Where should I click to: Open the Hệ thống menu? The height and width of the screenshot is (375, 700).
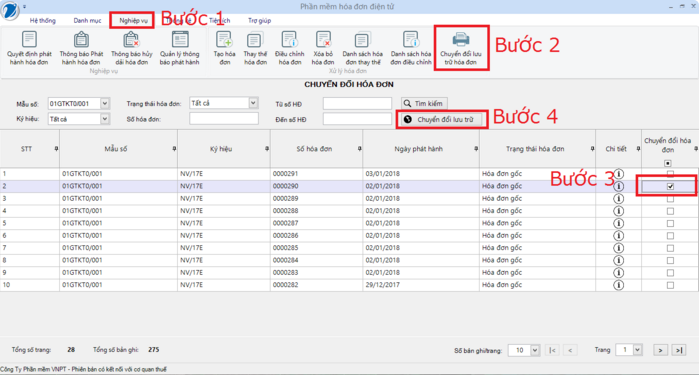[43, 21]
